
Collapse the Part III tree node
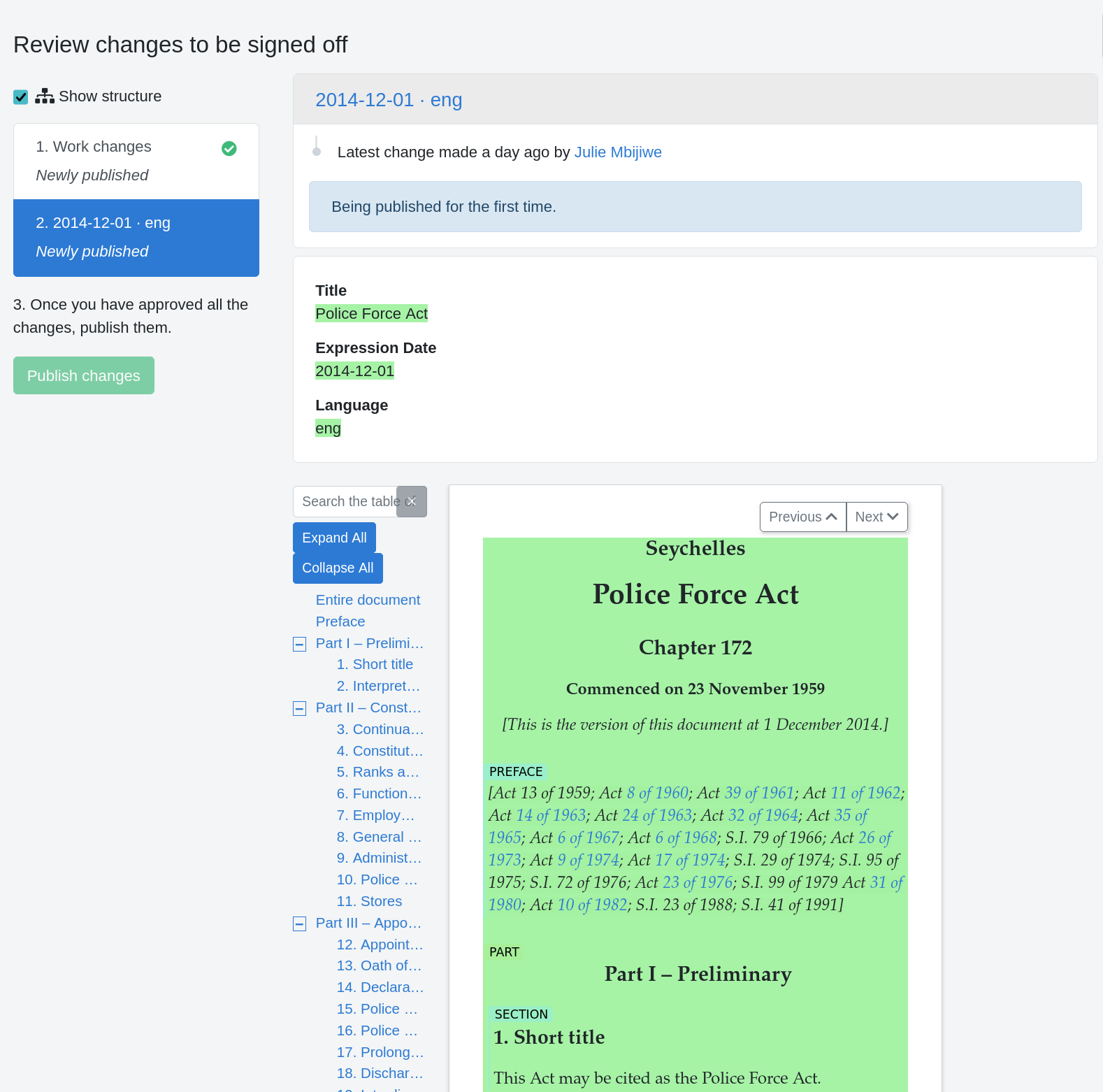pyautogui.click(x=299, y=924)
